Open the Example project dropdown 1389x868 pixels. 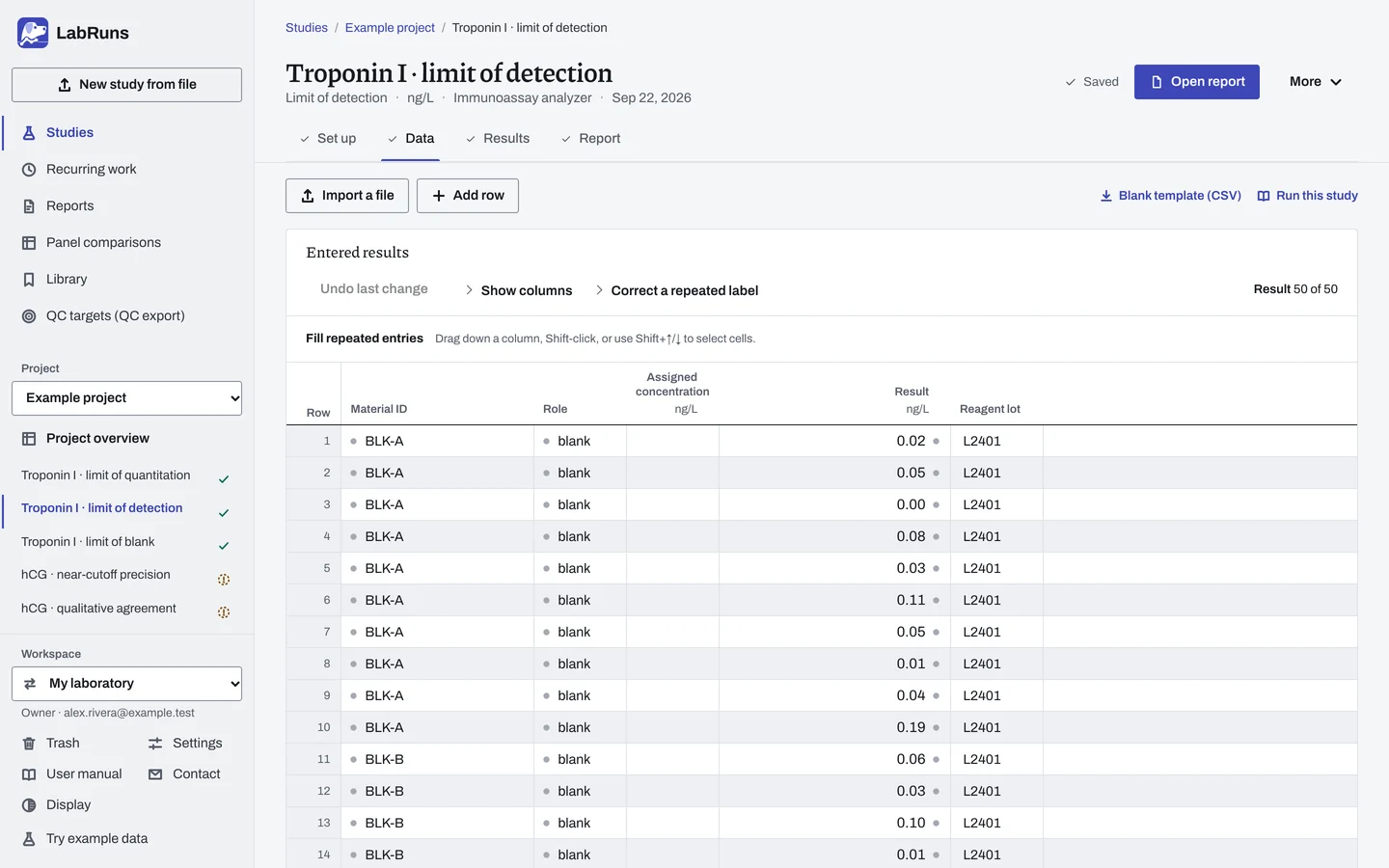[126, 398]
